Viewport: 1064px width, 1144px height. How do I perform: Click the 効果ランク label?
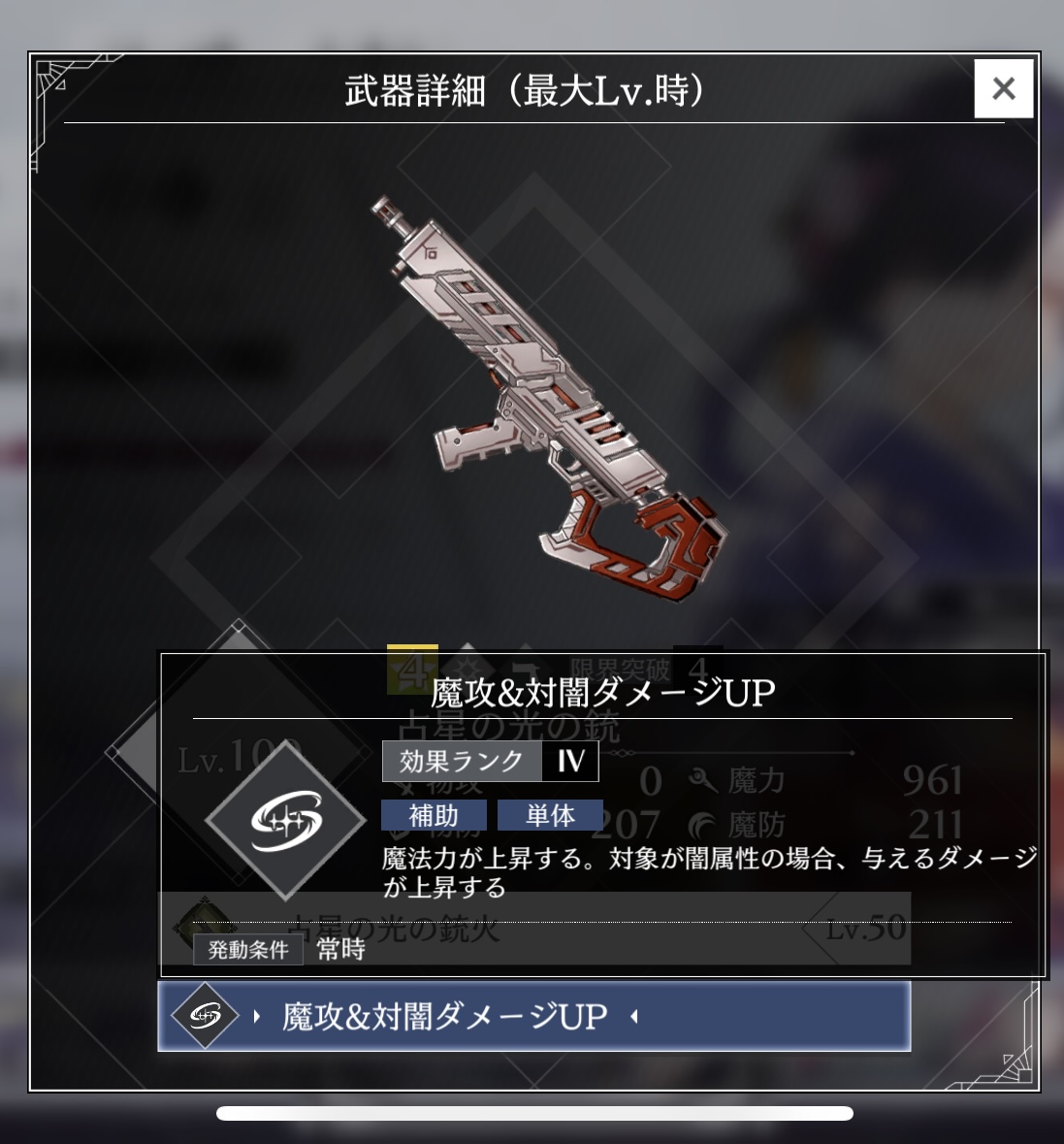[462, 762]
